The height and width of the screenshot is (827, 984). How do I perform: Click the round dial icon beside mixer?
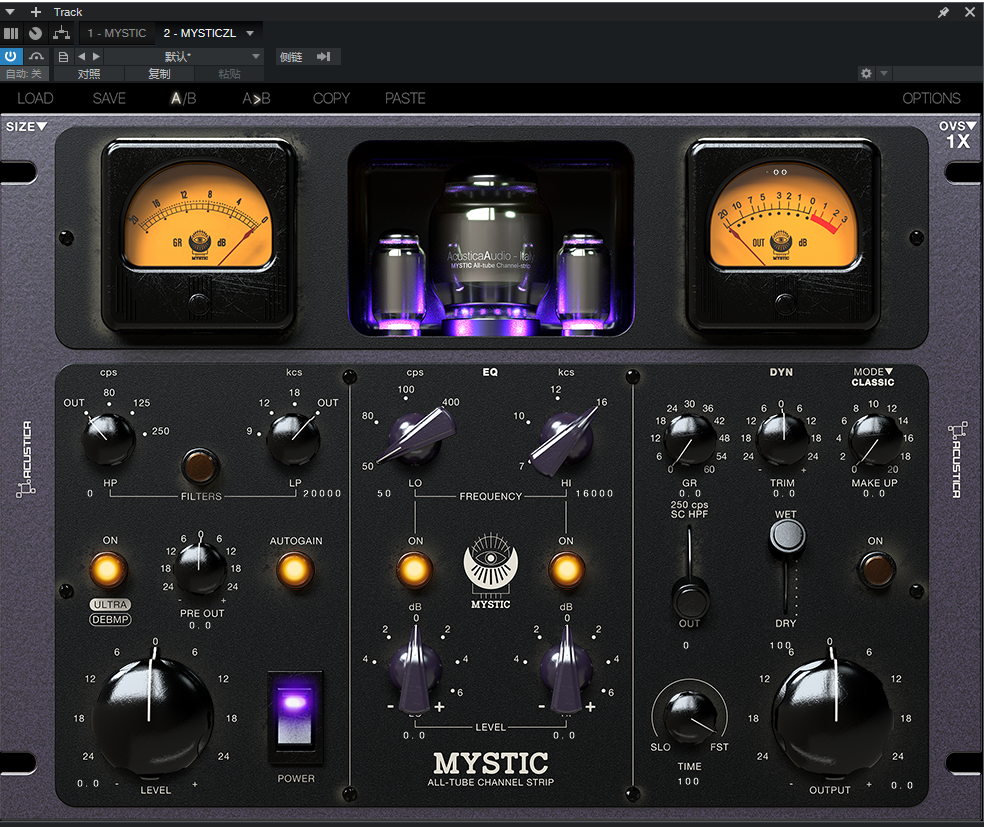(x=36, y=33)
